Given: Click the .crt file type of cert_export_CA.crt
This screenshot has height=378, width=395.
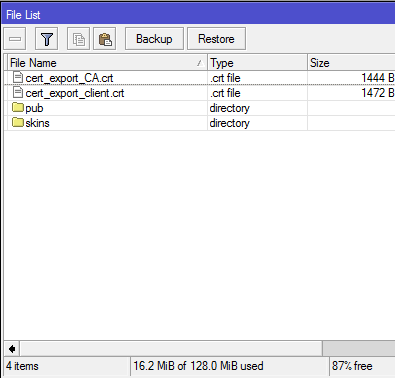Looking at the screenshot, I should tap(225, 78).
